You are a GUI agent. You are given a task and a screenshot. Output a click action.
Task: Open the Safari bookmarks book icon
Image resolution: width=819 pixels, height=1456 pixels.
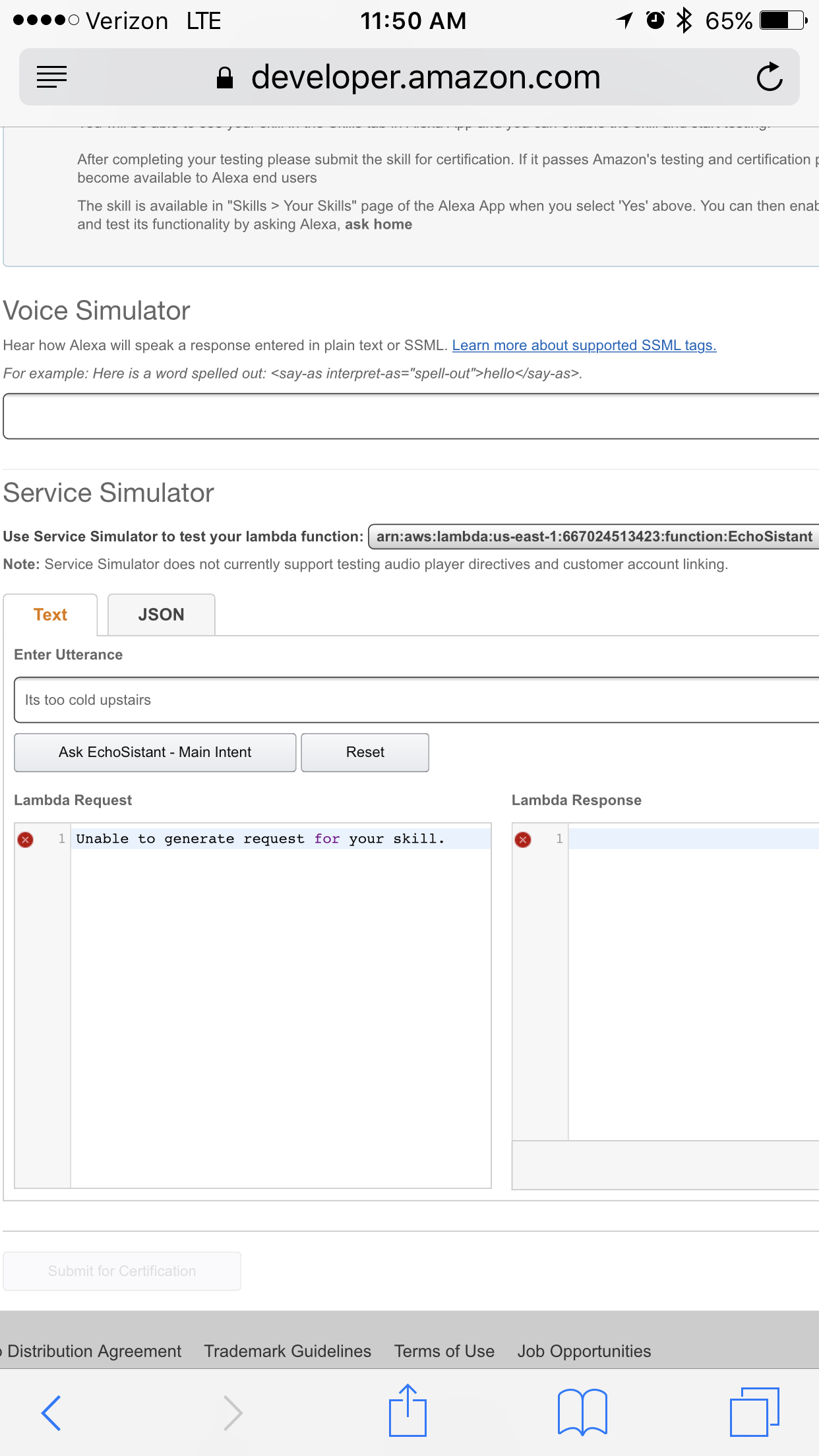coord(582,1412)
